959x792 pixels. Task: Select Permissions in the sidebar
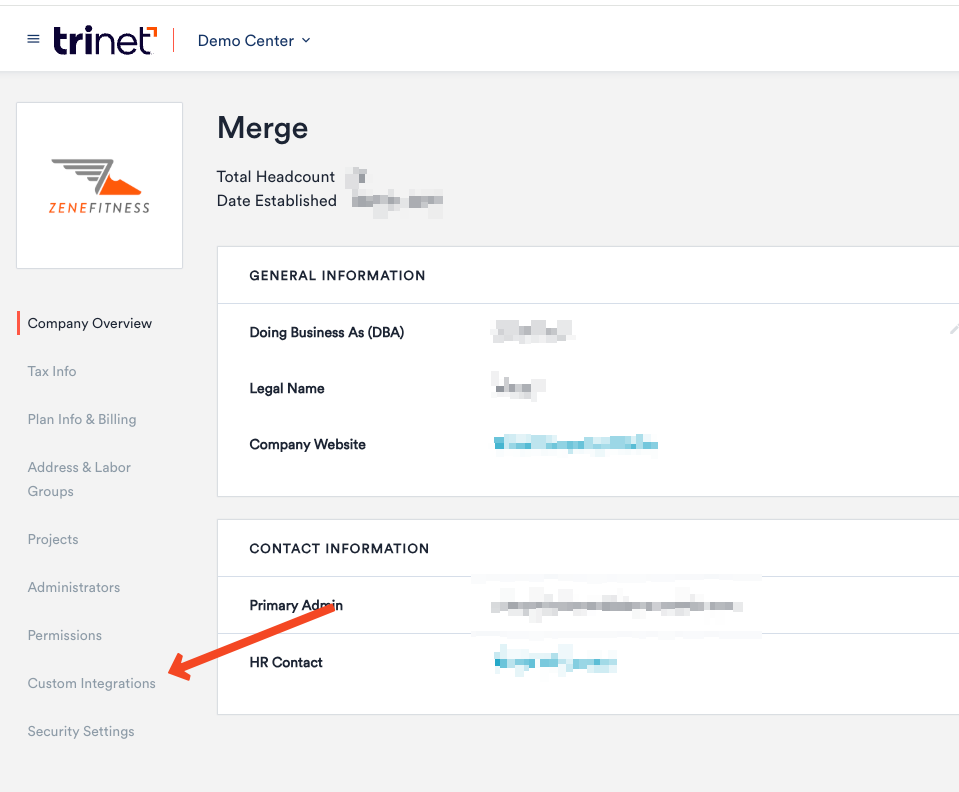(x=65, y=635)
